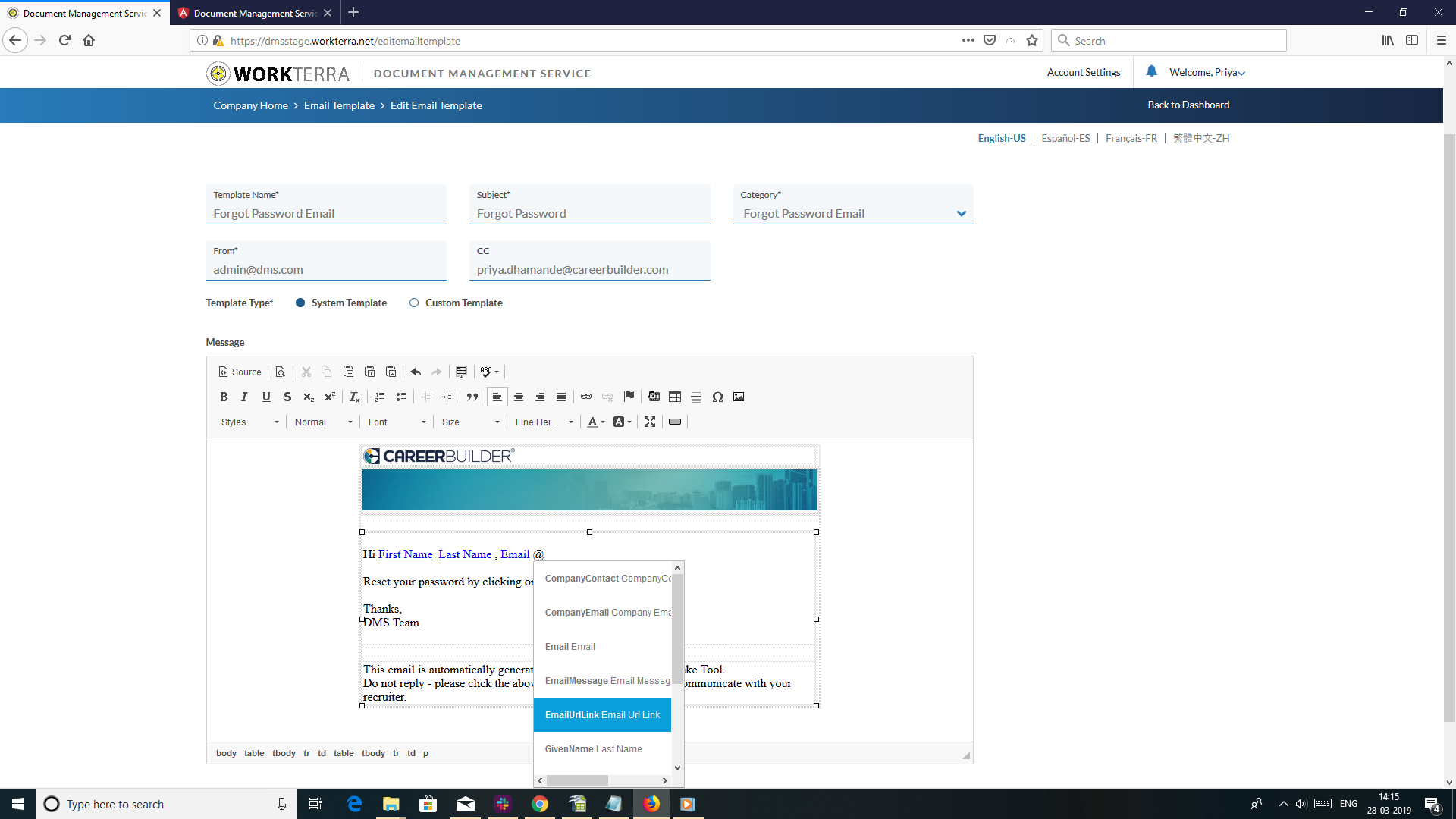
Task: Select the Custom Template radio button
Action: (414, 303)
